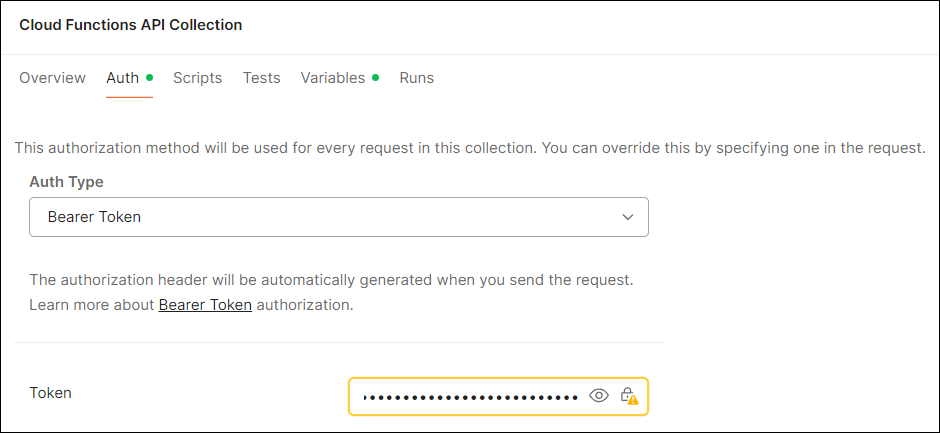Click the Auth Type heading label
Screen dimensions: 940x433
coord(66,182)
